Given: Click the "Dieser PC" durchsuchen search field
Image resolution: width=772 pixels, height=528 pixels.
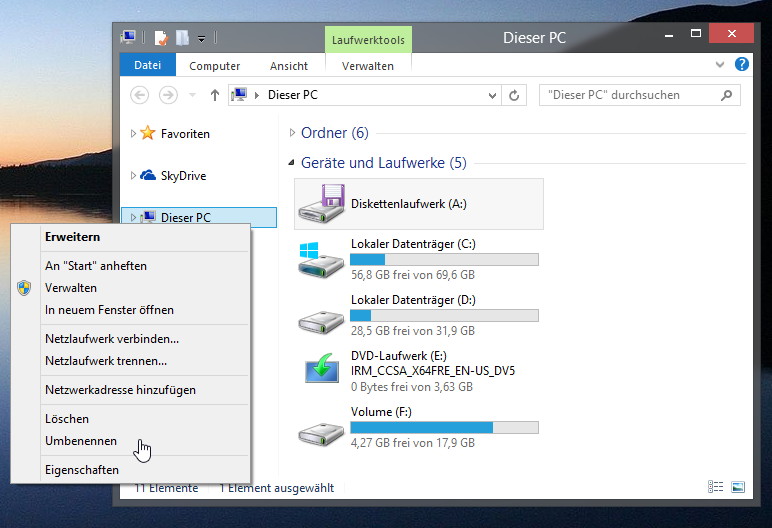Looking at the screenshot, I should point(640,95).
